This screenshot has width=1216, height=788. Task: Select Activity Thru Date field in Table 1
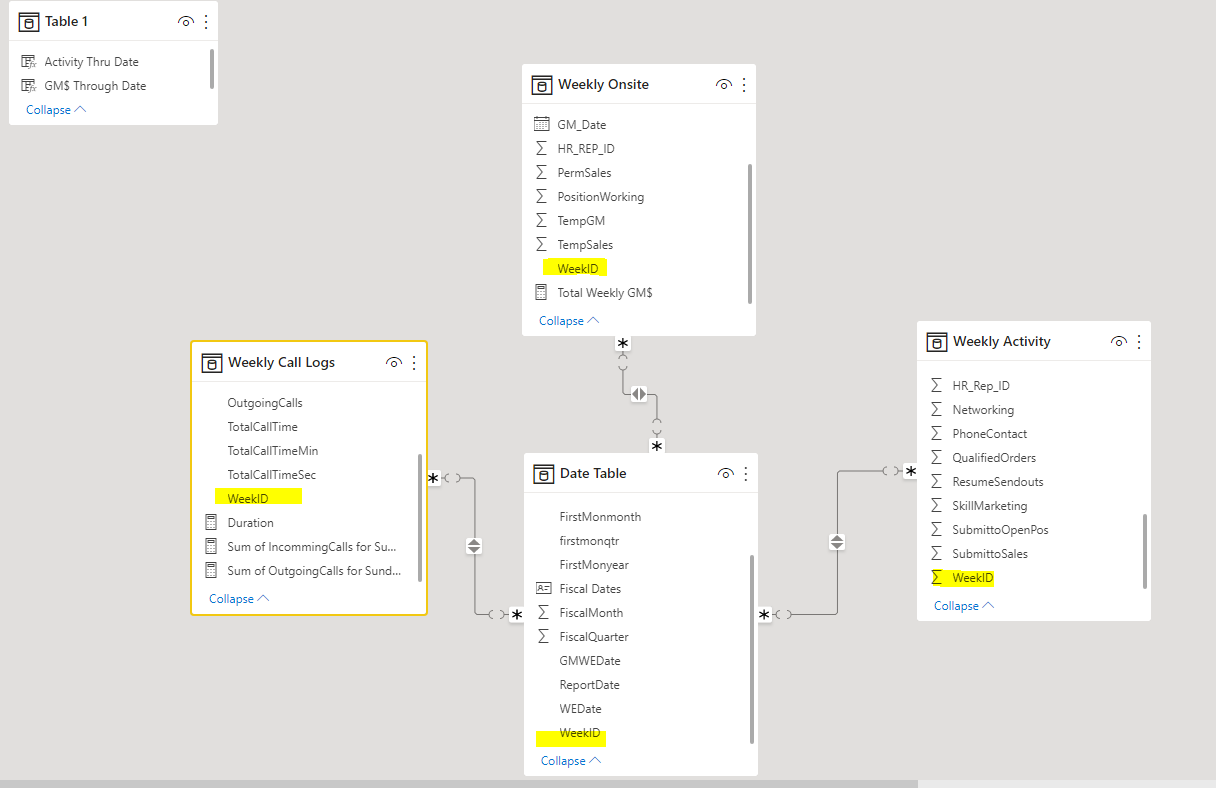(91, 62)
